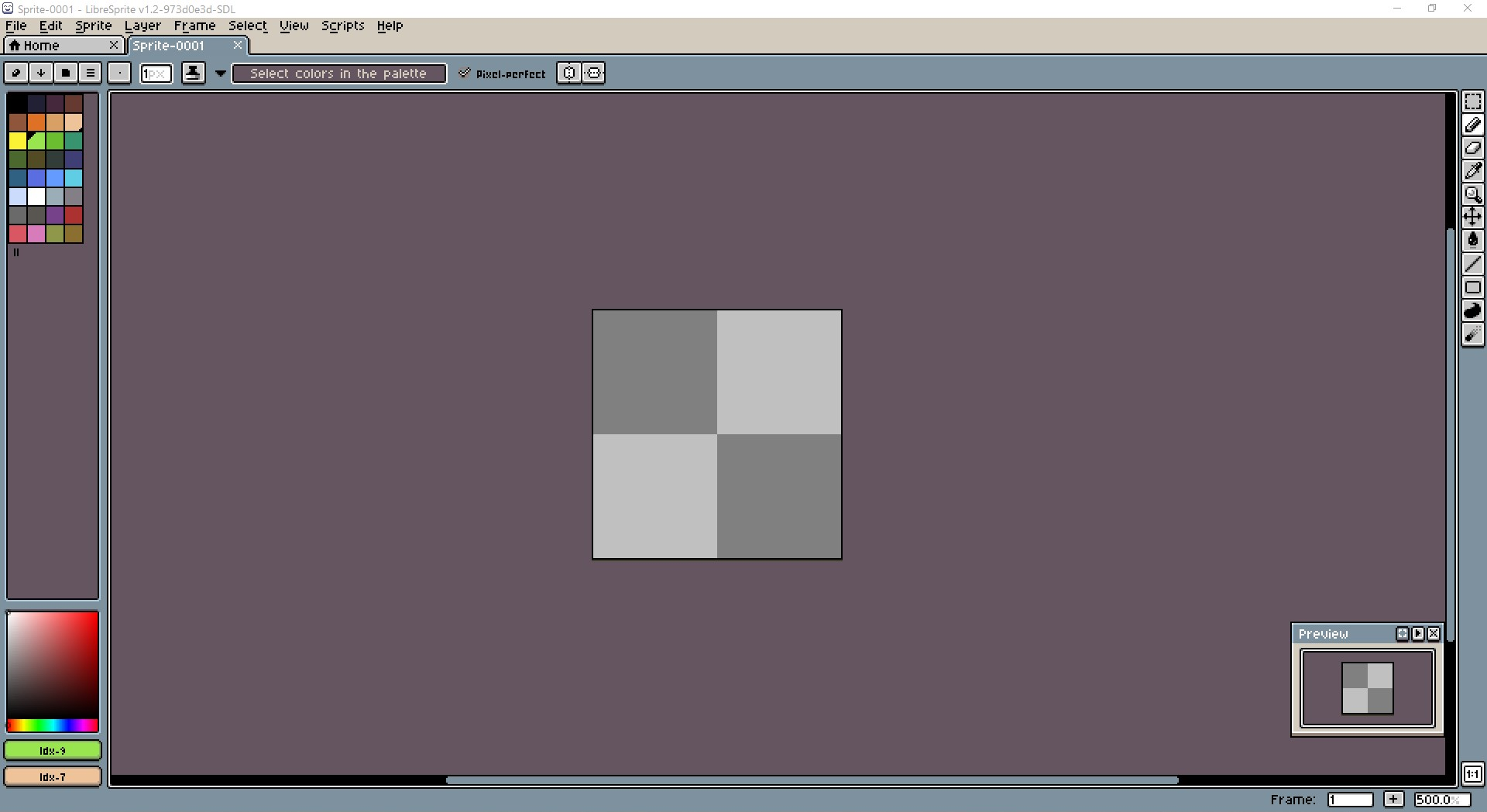The image size is (1487, 812).
Task: Open the Help menu
Action: (x=390, y=26)
